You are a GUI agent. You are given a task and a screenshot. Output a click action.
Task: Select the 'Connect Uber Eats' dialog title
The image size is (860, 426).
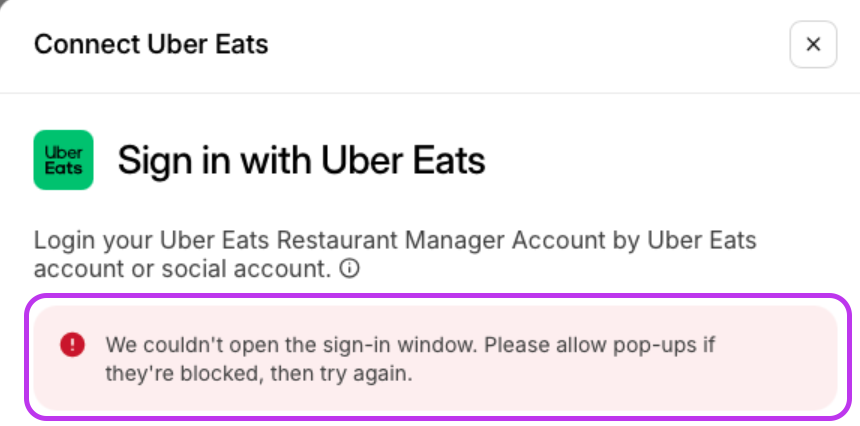tap(151, 45)
